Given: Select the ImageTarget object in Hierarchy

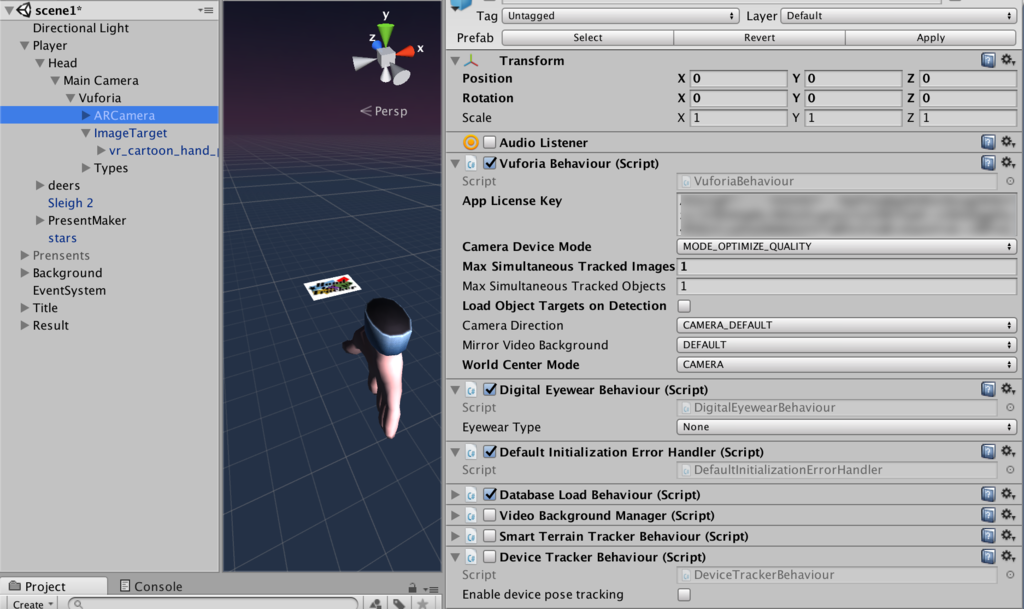Looking at the screenshot, I should [x=130, y=133].
